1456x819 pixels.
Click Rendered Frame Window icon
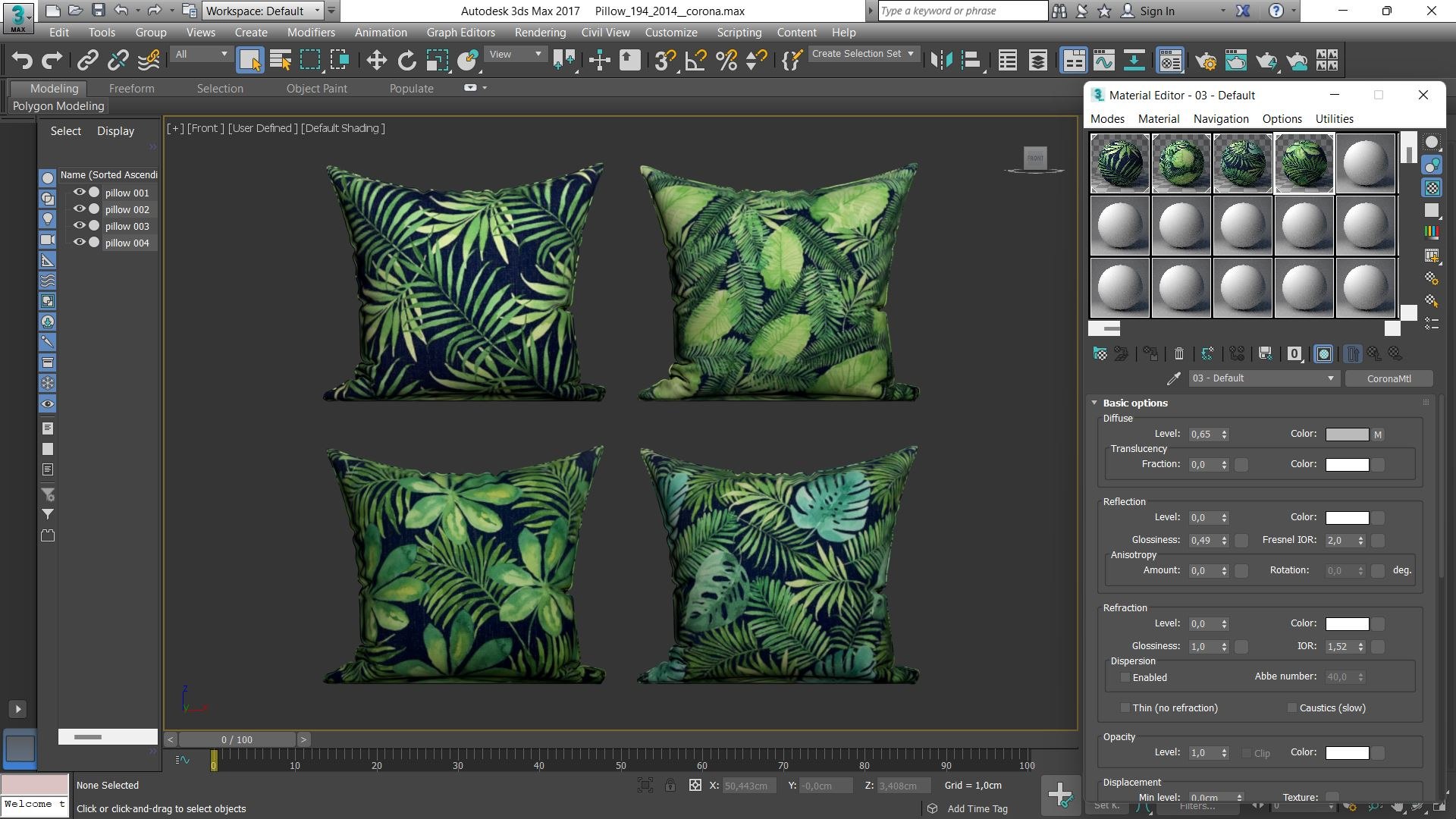(1236, 61)
